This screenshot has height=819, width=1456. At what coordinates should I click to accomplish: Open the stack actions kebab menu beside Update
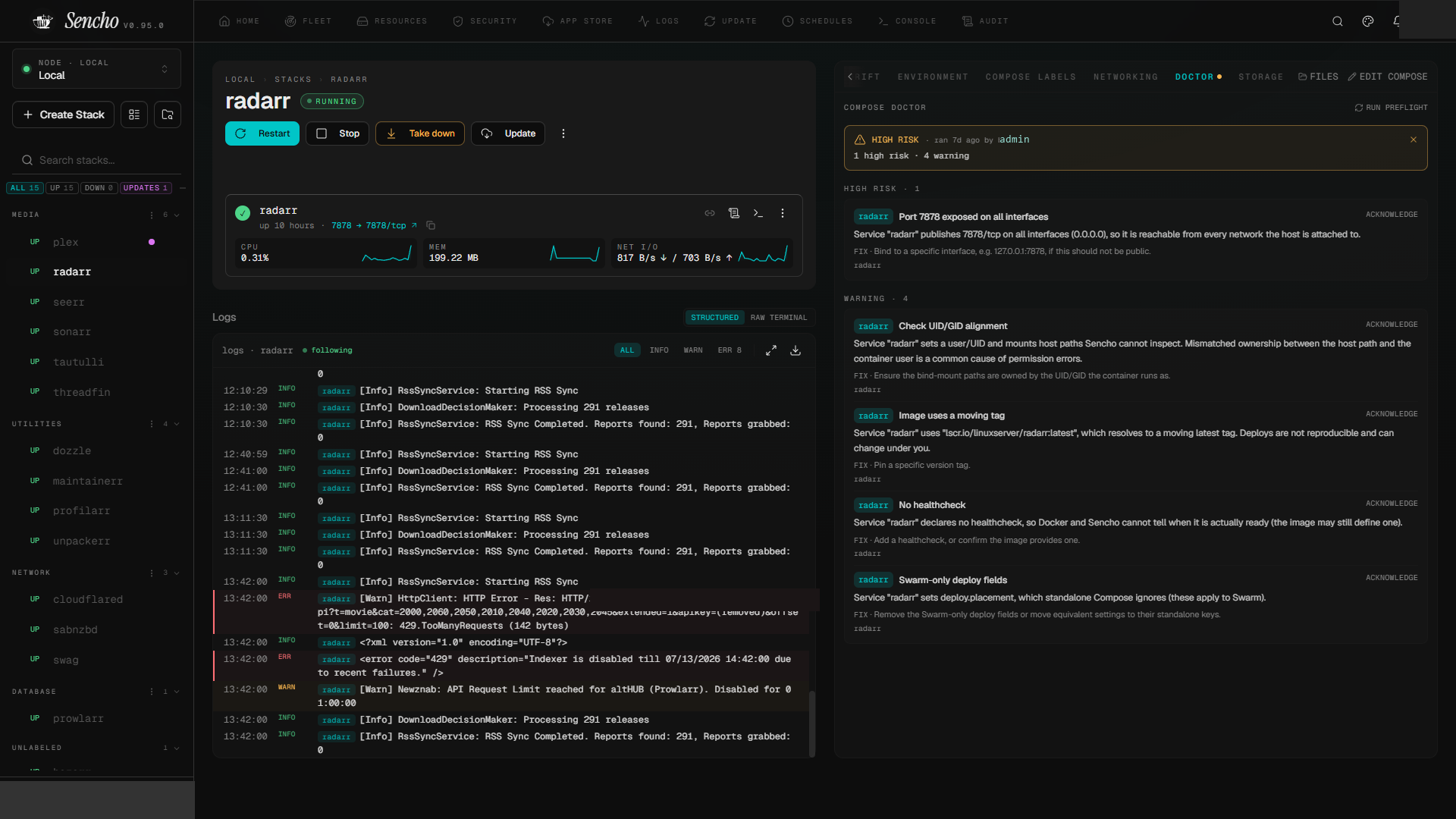tap(563, 133)
